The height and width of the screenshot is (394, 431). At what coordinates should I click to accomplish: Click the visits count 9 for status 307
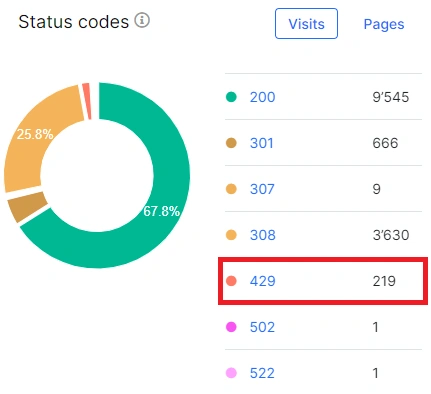tap(376, 189)
